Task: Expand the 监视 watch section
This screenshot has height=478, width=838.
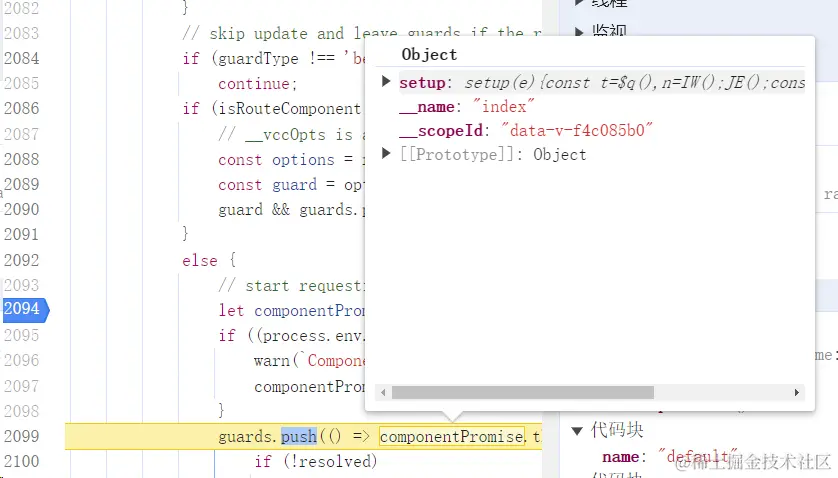Action: (x=579, y=32)
